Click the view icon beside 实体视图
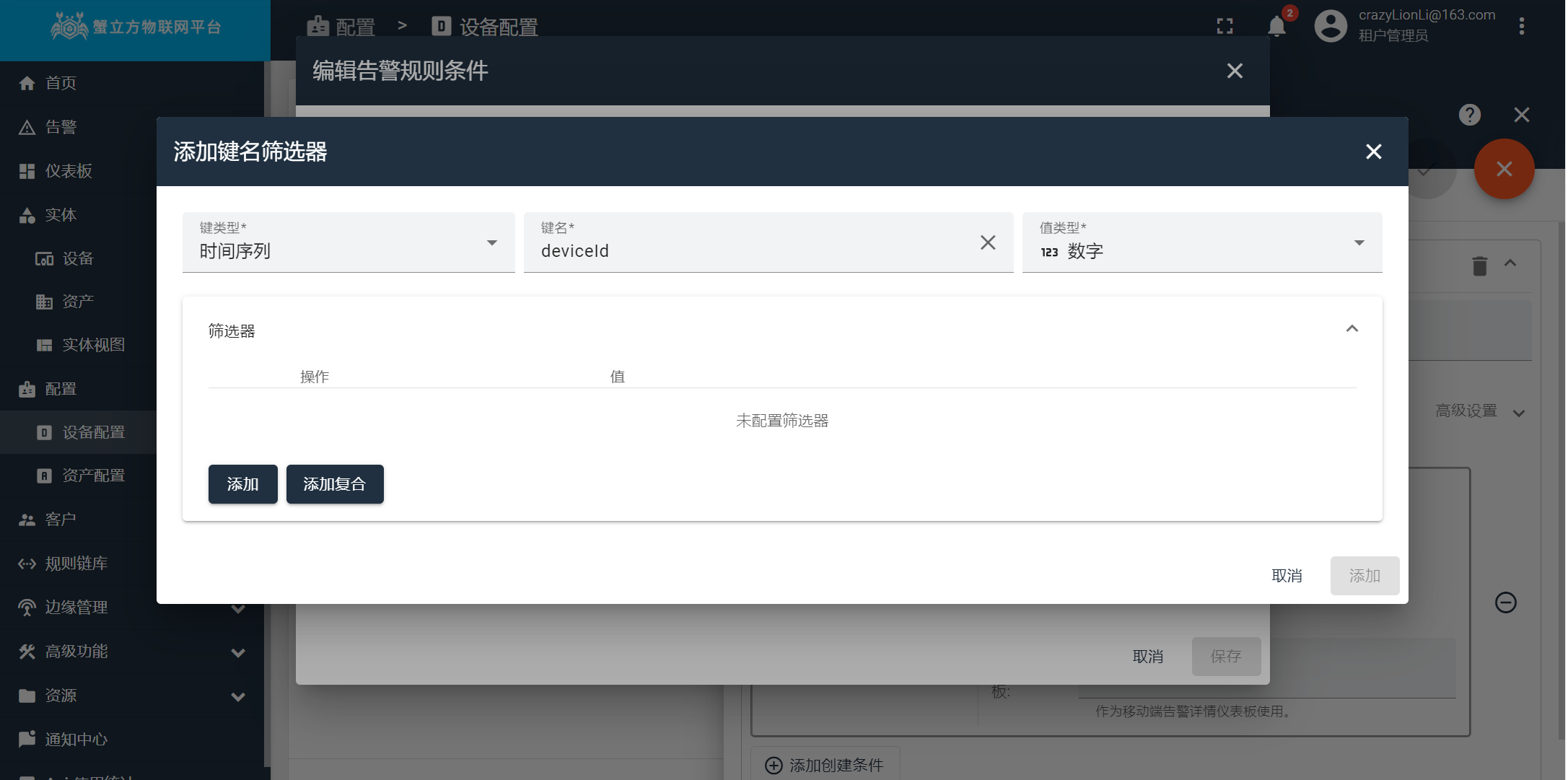The height and width of the screenshot is (780, 1568). point(45,345)
